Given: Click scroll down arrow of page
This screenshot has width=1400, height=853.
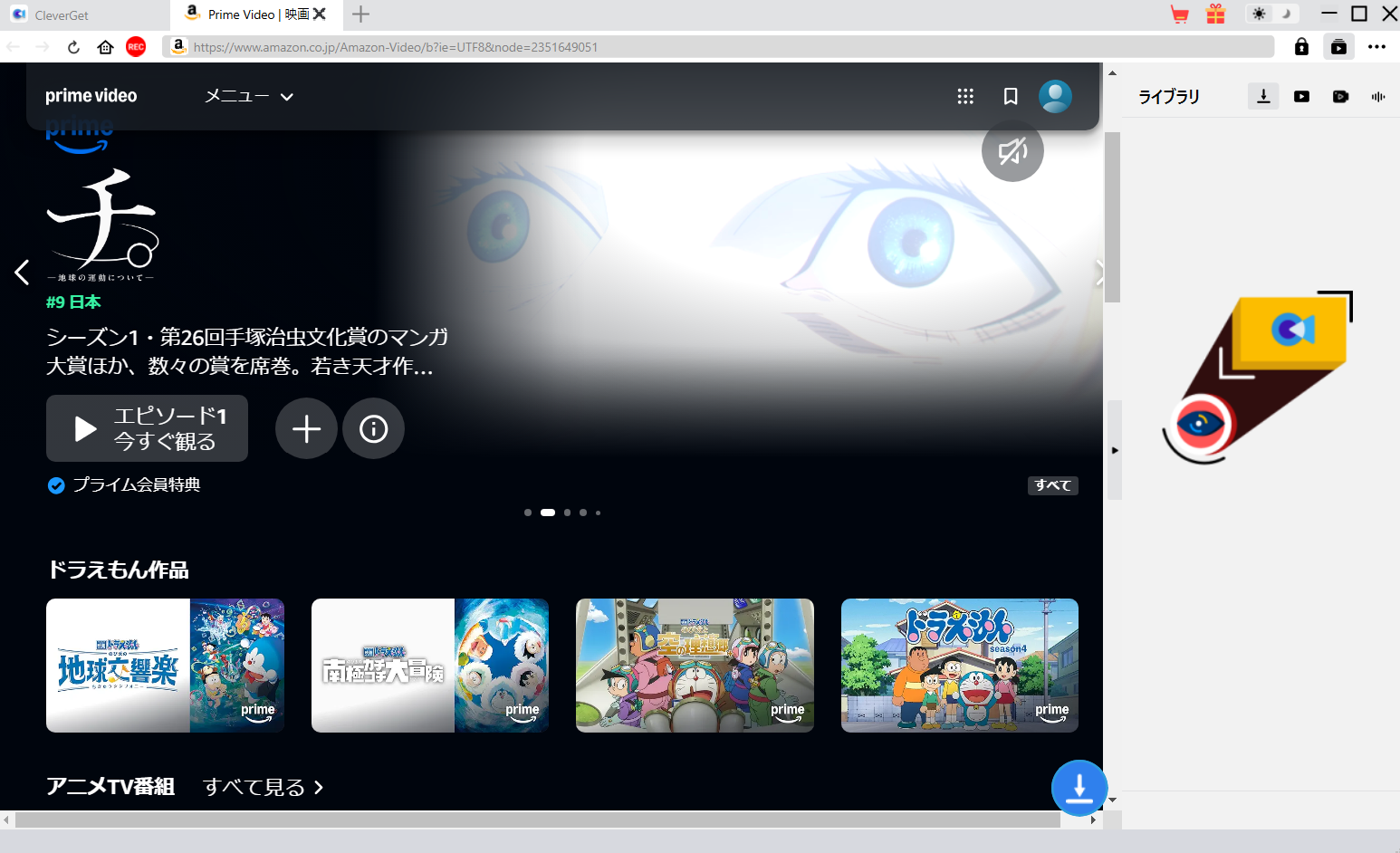Looking at the screenshot, I should (x=1112, y=800).
